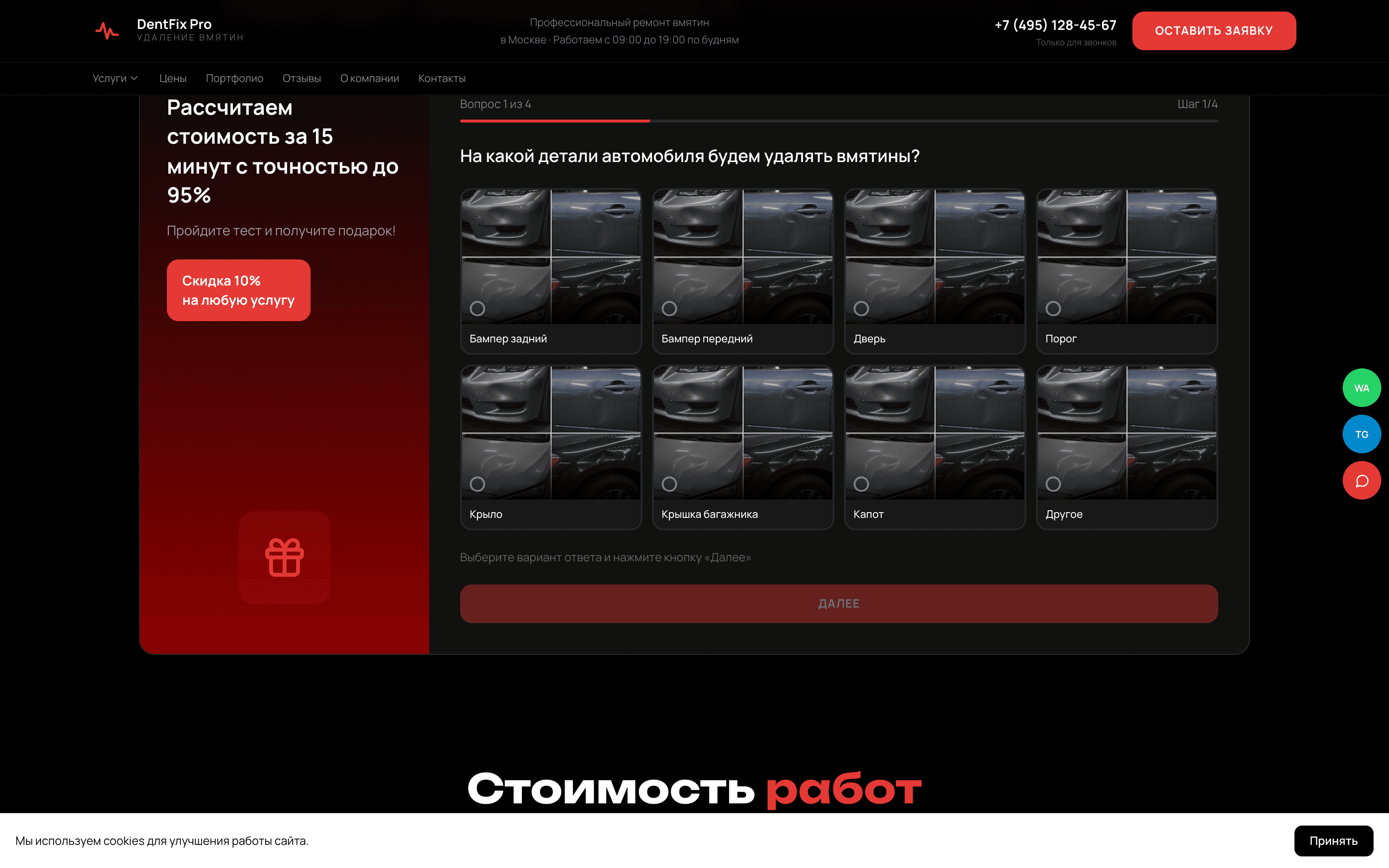Go to Портфолио in navigation
This screenshot has width=1389, height=868.
coord(234,78)
